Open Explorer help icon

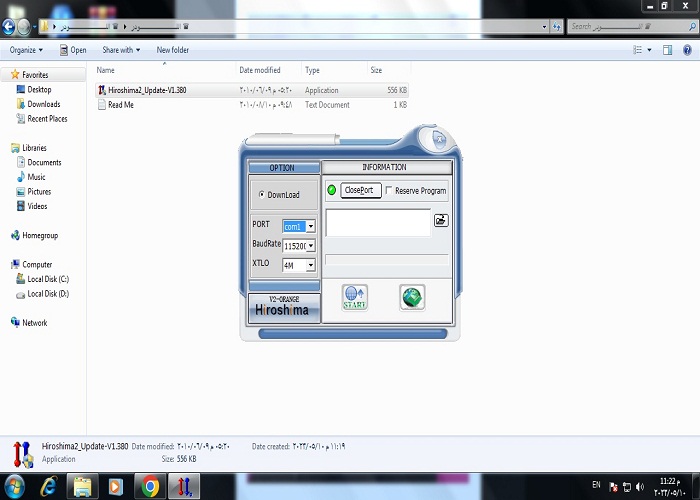[x=688, y=50]
